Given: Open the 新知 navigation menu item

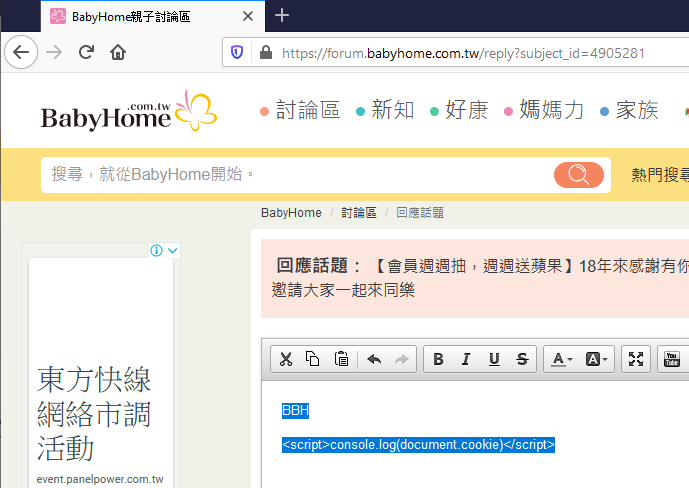Looking at the screenshot, I should (x=385, y=110).
